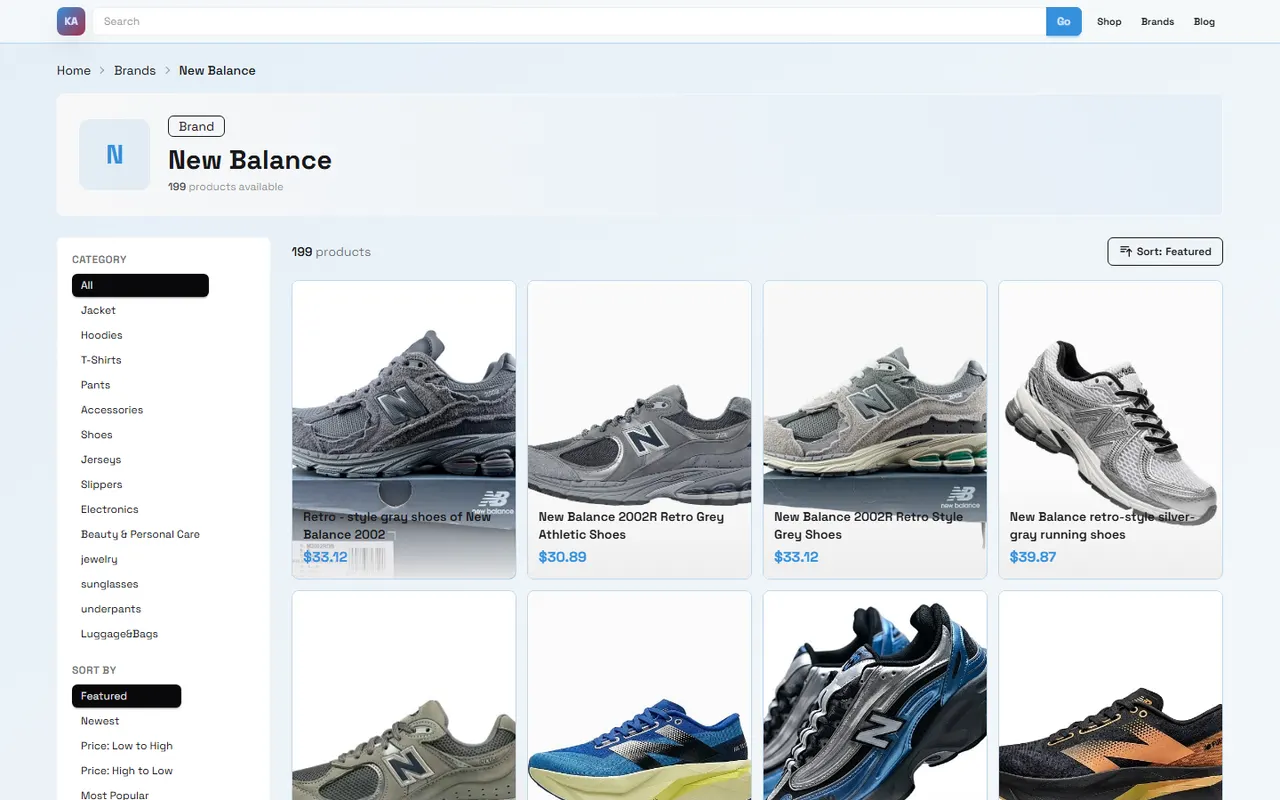
Task: Filter by Accessories category
Action: tap(112, 410)
